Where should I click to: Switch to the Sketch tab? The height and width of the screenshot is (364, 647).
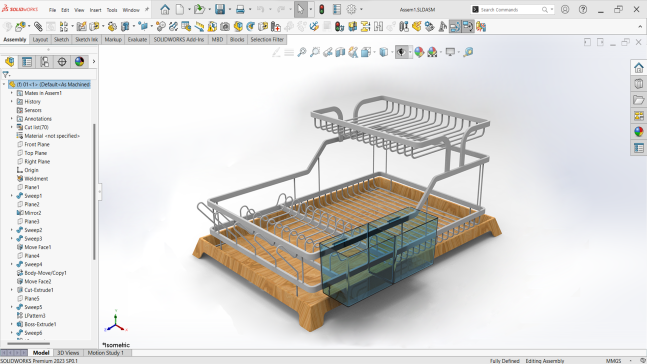point(61,40)
